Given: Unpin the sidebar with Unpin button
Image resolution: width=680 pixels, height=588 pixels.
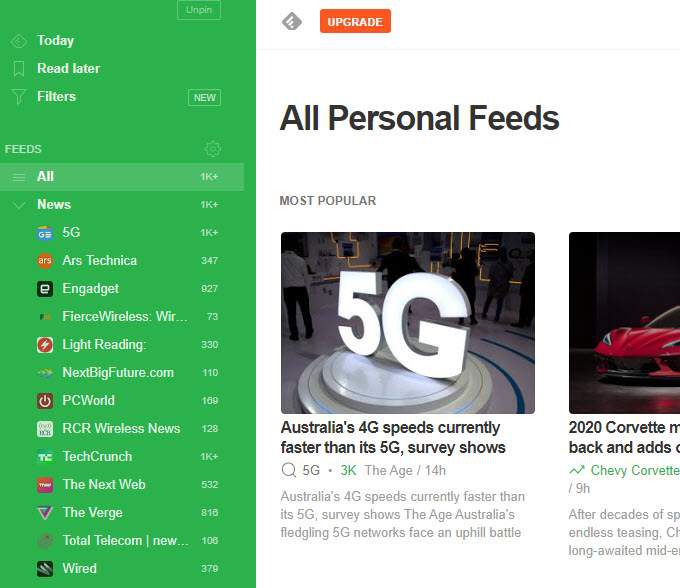Looking at the screenshot, I should (199, 10).
